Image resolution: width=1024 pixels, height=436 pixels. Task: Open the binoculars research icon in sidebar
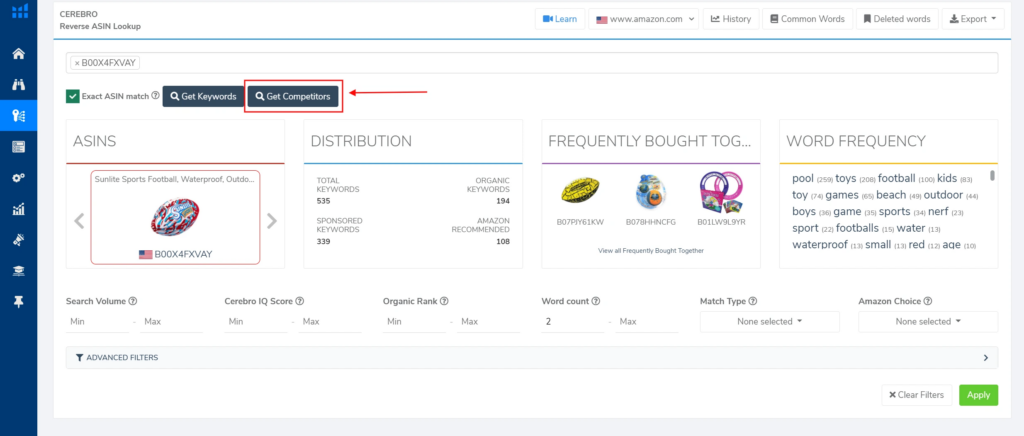(19, 84)
